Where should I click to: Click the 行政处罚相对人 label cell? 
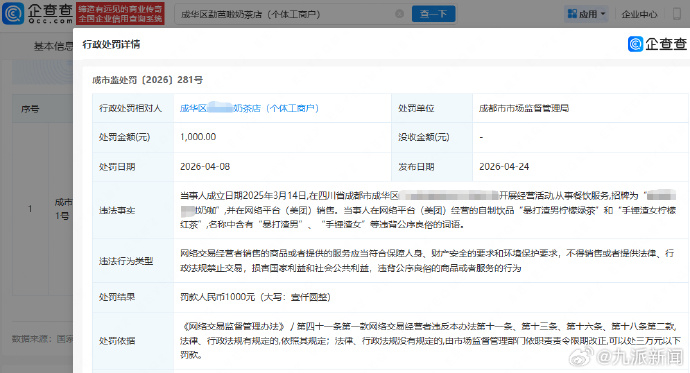coord(133,108)
